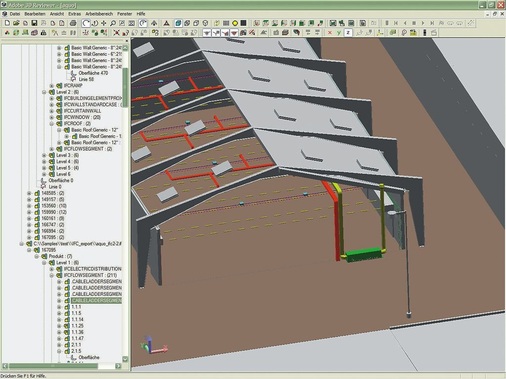Click the green Y axis button
This screenshot has width=506, height=379.
[339, 33]
